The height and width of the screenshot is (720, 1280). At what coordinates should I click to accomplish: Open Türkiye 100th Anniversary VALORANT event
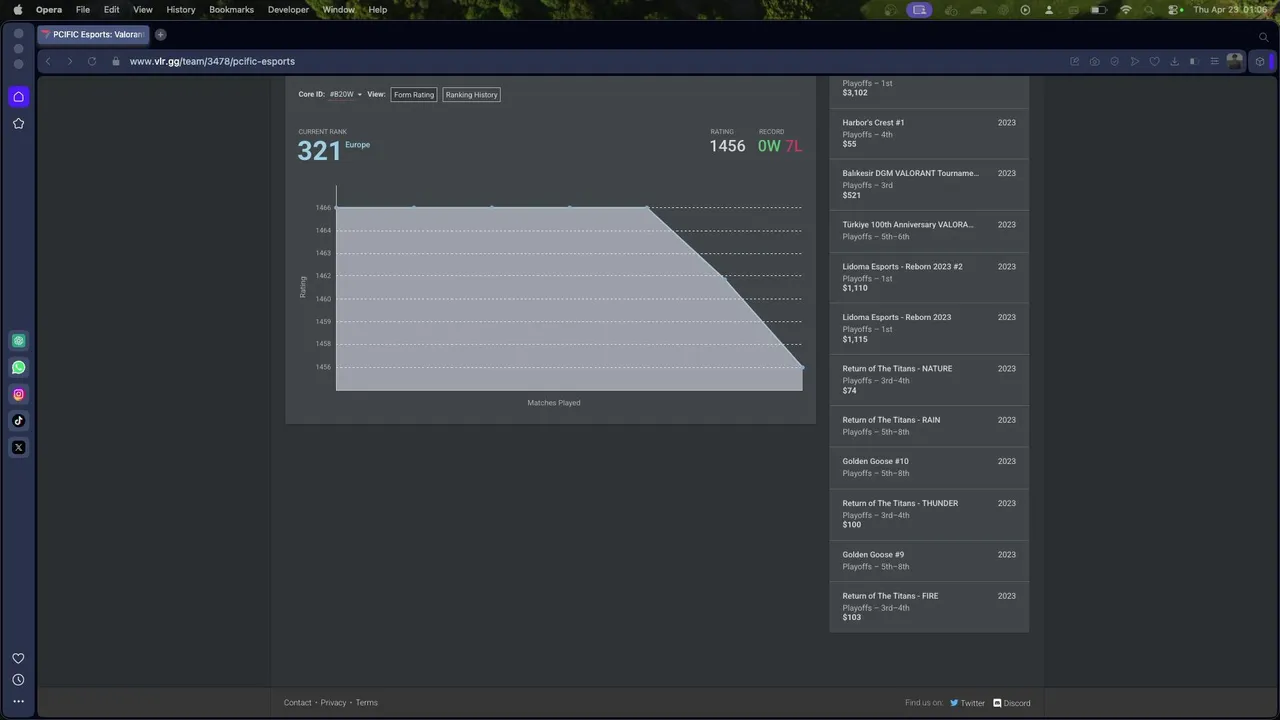[x=929, y=231]
